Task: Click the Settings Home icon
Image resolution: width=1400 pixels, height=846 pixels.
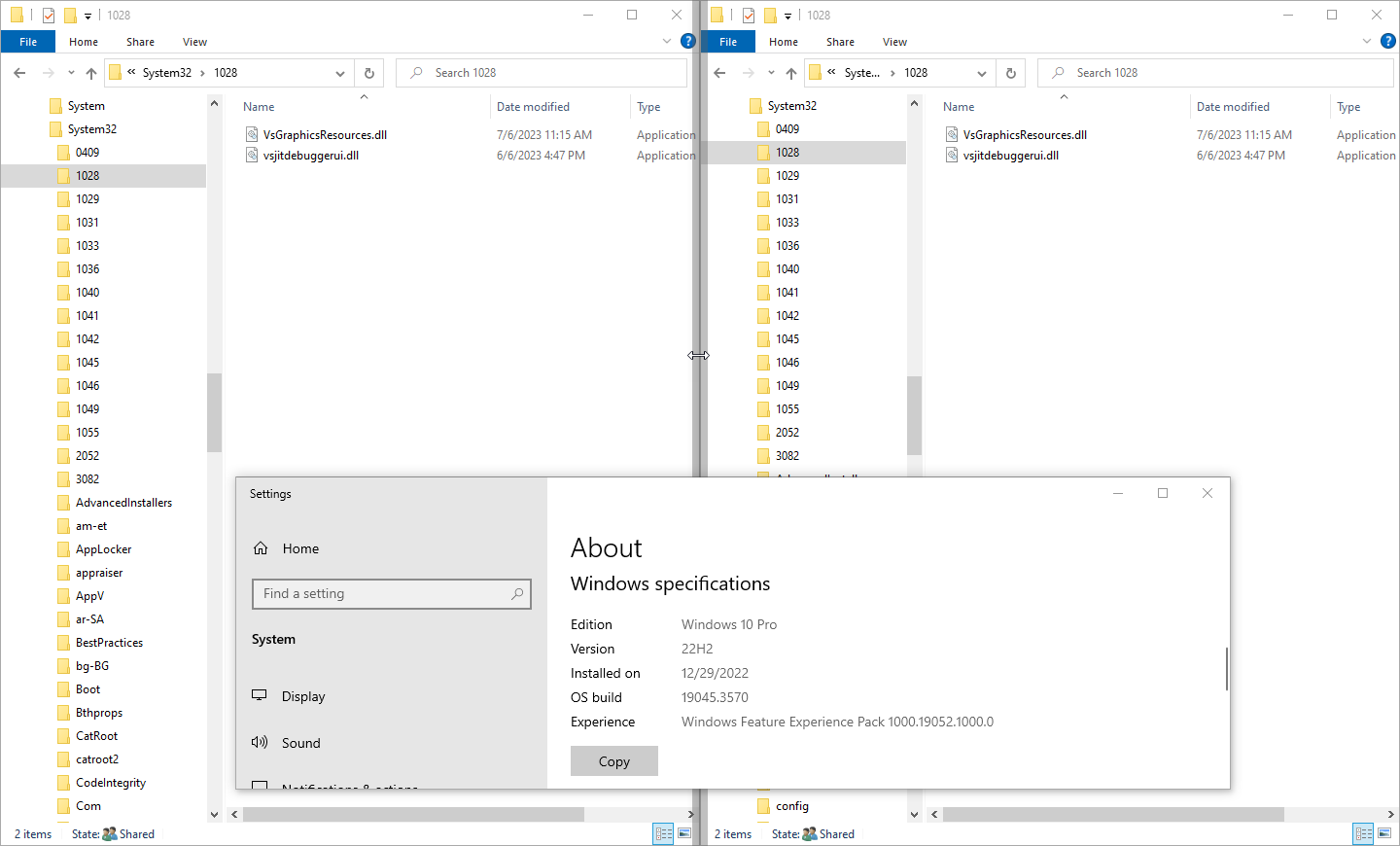Action: pyautogui.click(x=261, y=548)
